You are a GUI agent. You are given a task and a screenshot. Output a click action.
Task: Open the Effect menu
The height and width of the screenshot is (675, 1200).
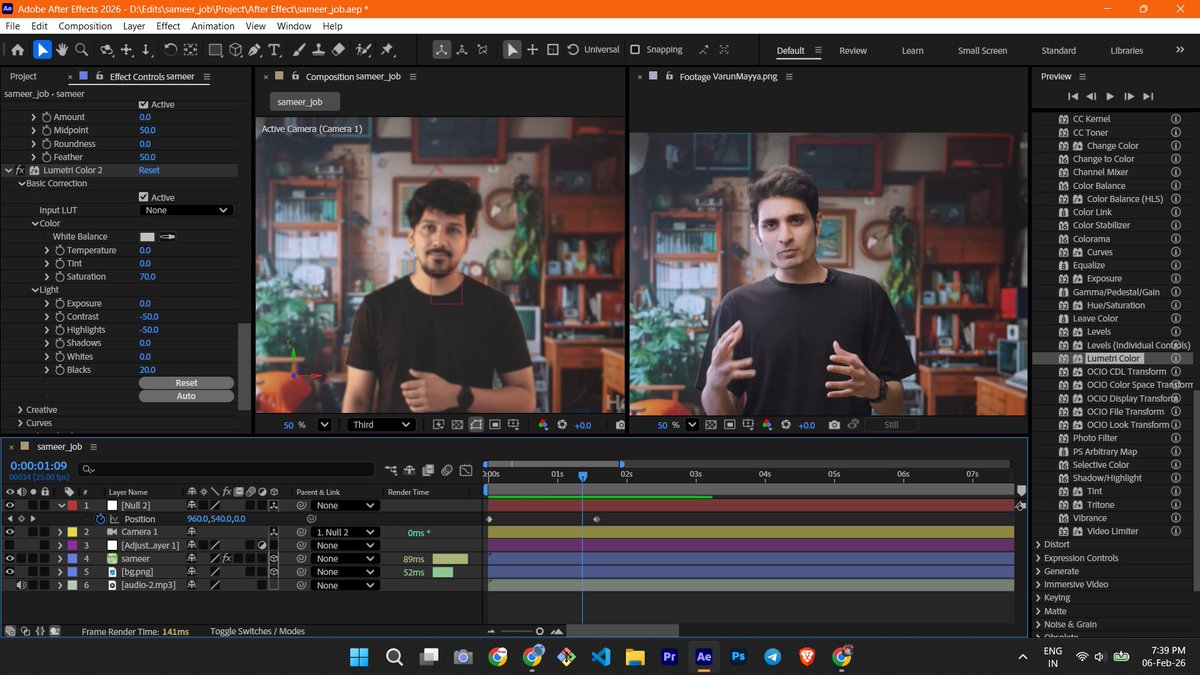click(168, 26)
